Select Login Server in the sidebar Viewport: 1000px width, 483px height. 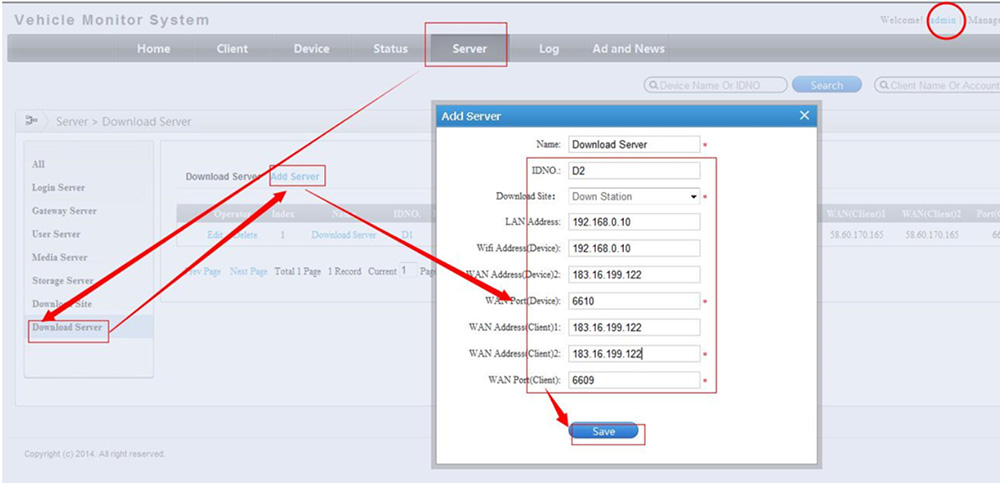point(58,188)
